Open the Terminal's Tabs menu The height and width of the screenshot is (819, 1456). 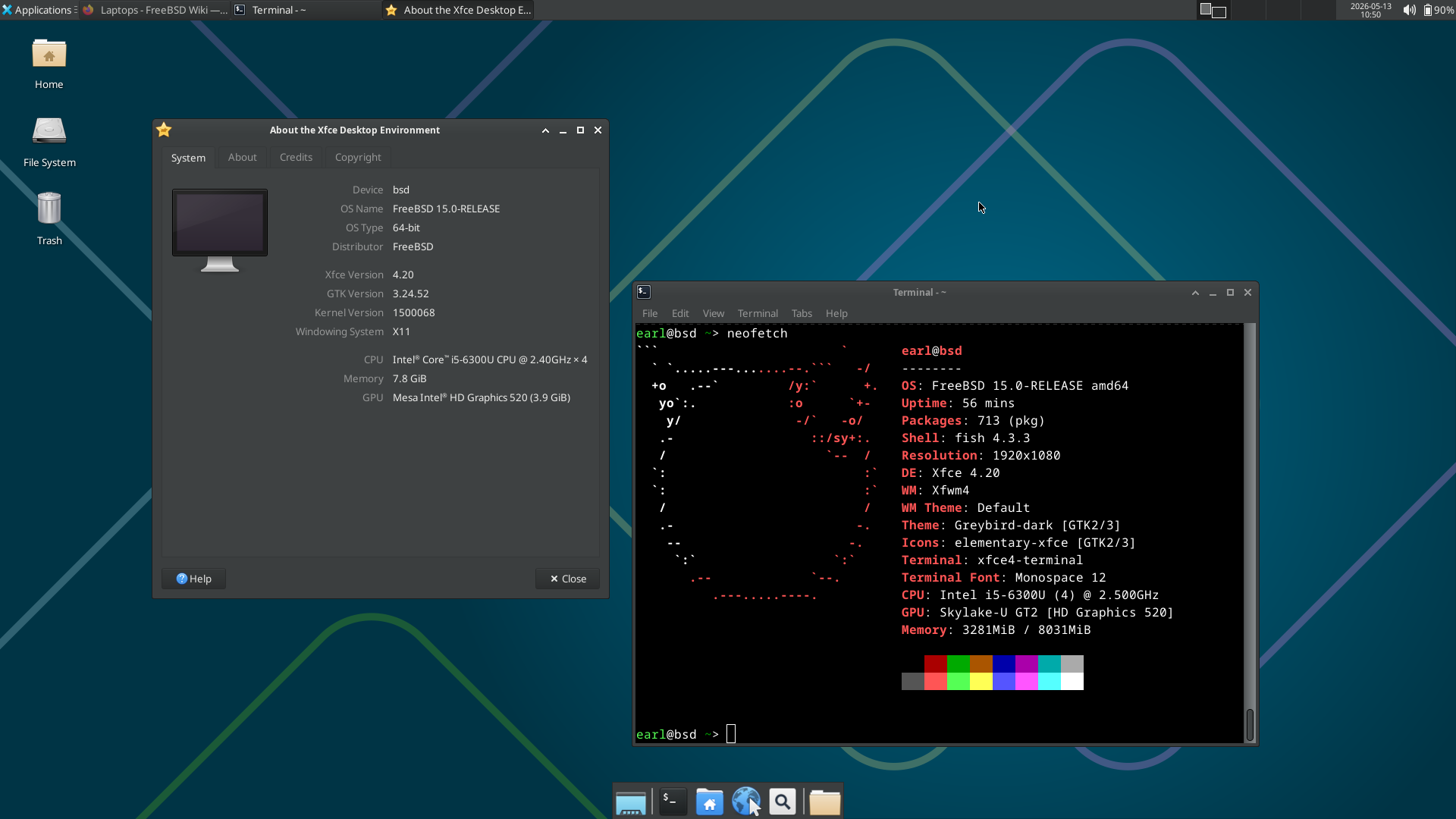tap(802, 313)
